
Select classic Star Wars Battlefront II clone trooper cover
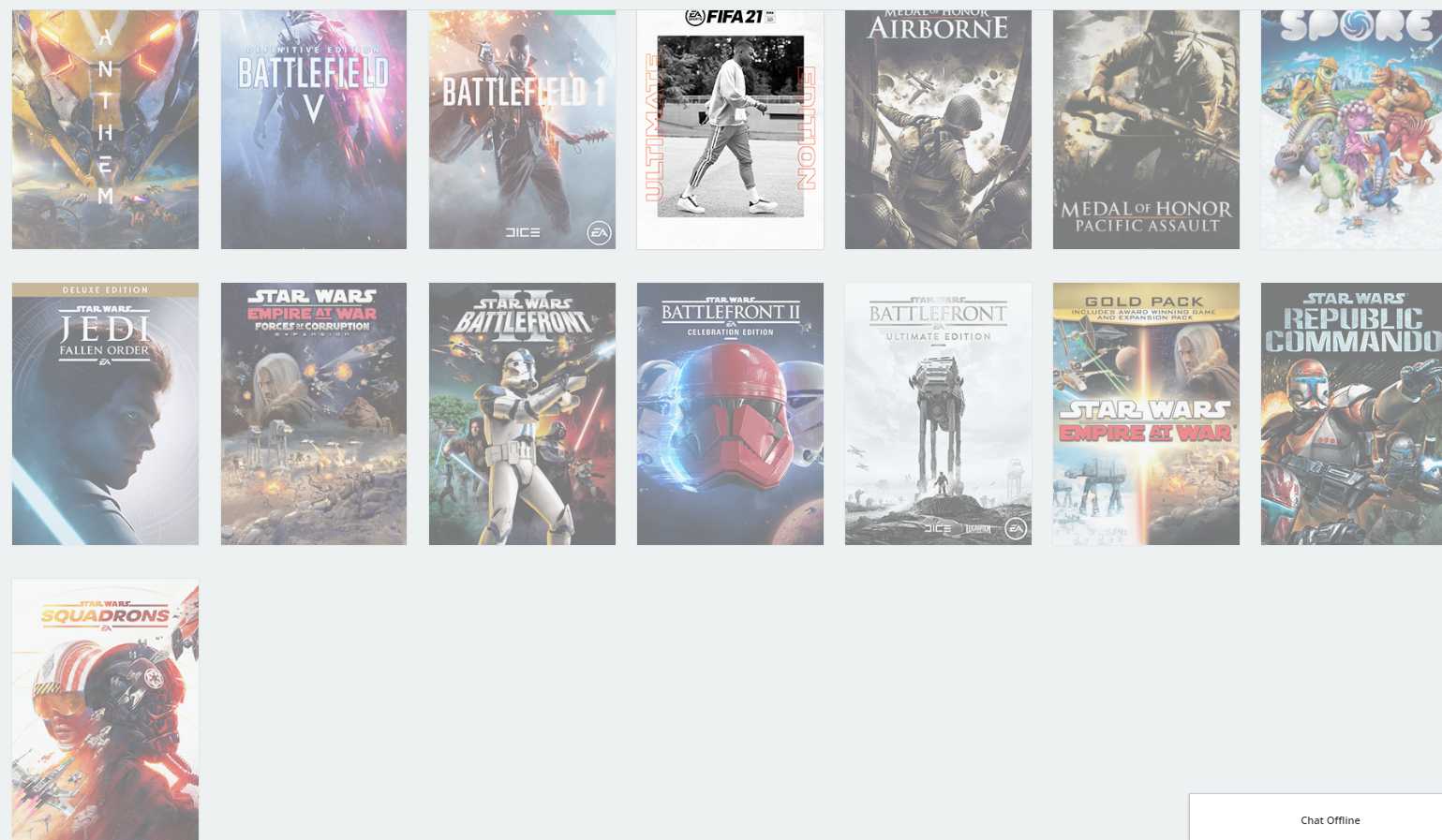tap(522, 414)
